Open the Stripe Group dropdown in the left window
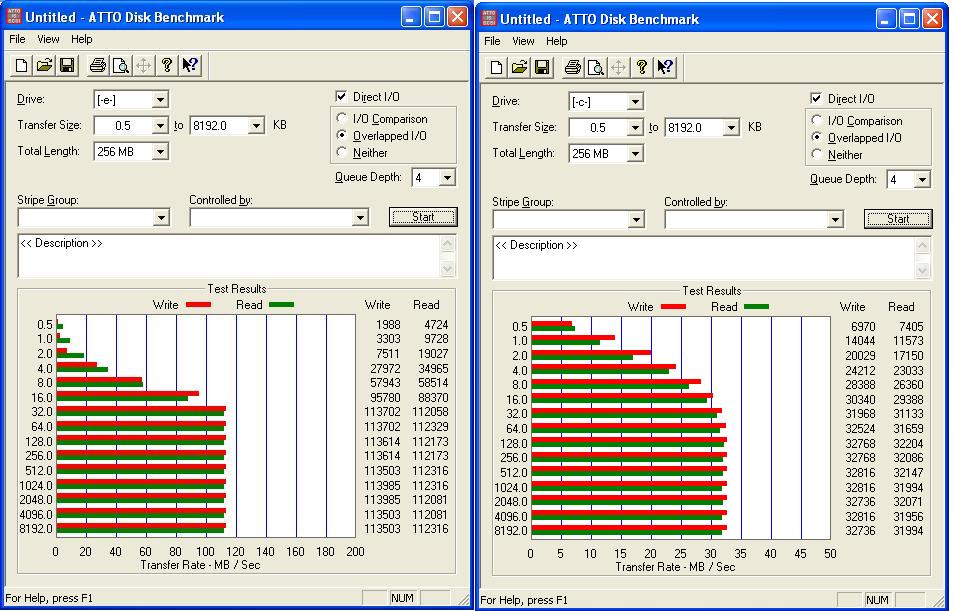954x611 pixels. pos(161,217)
